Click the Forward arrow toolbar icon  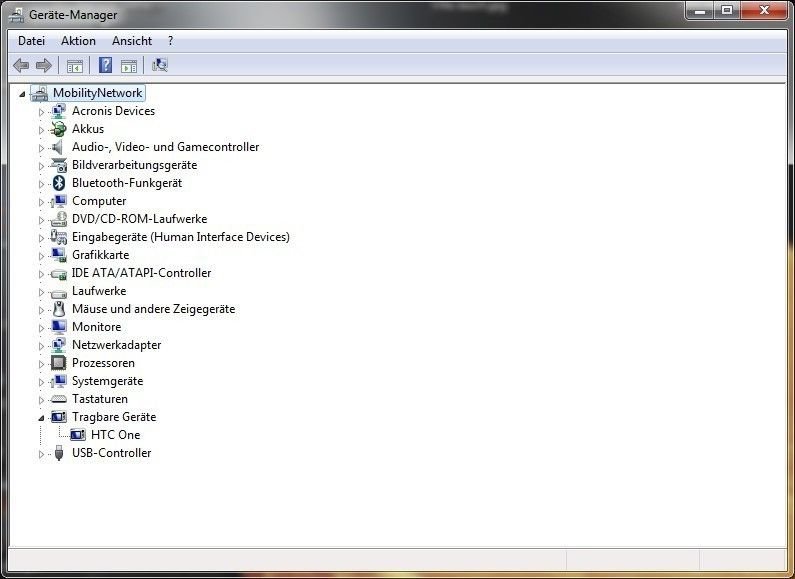pyautogui.click(x=44, y=65)
